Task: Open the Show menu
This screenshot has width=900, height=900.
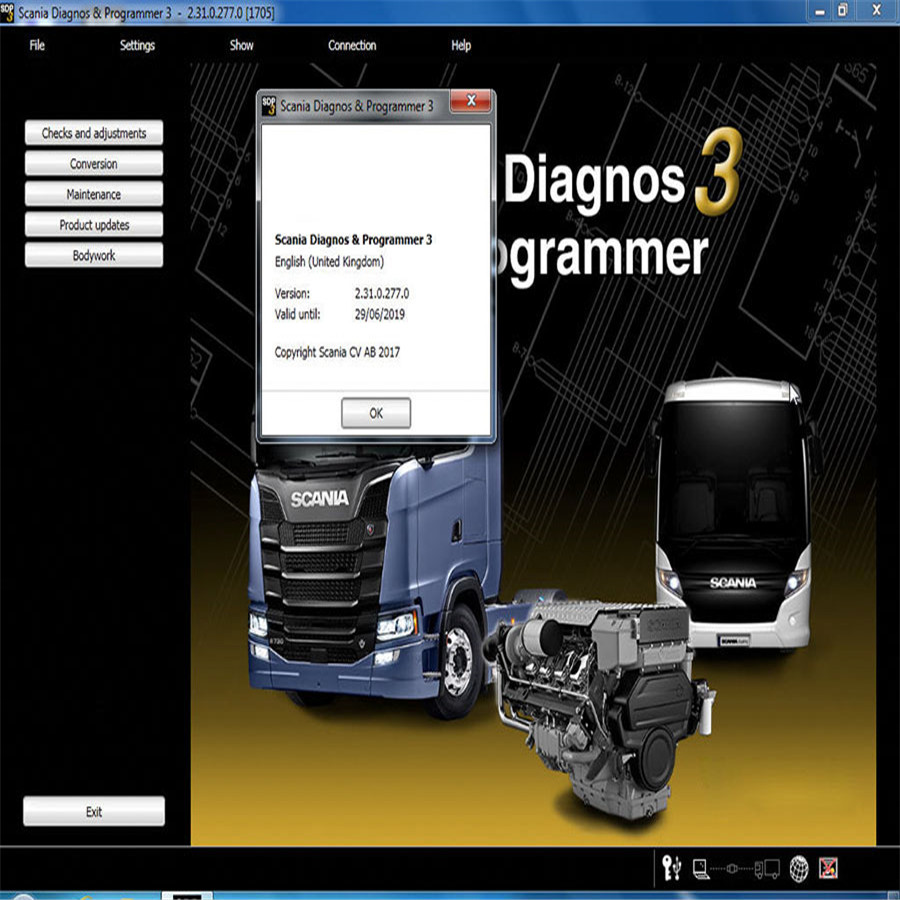Action: point(242,45)
